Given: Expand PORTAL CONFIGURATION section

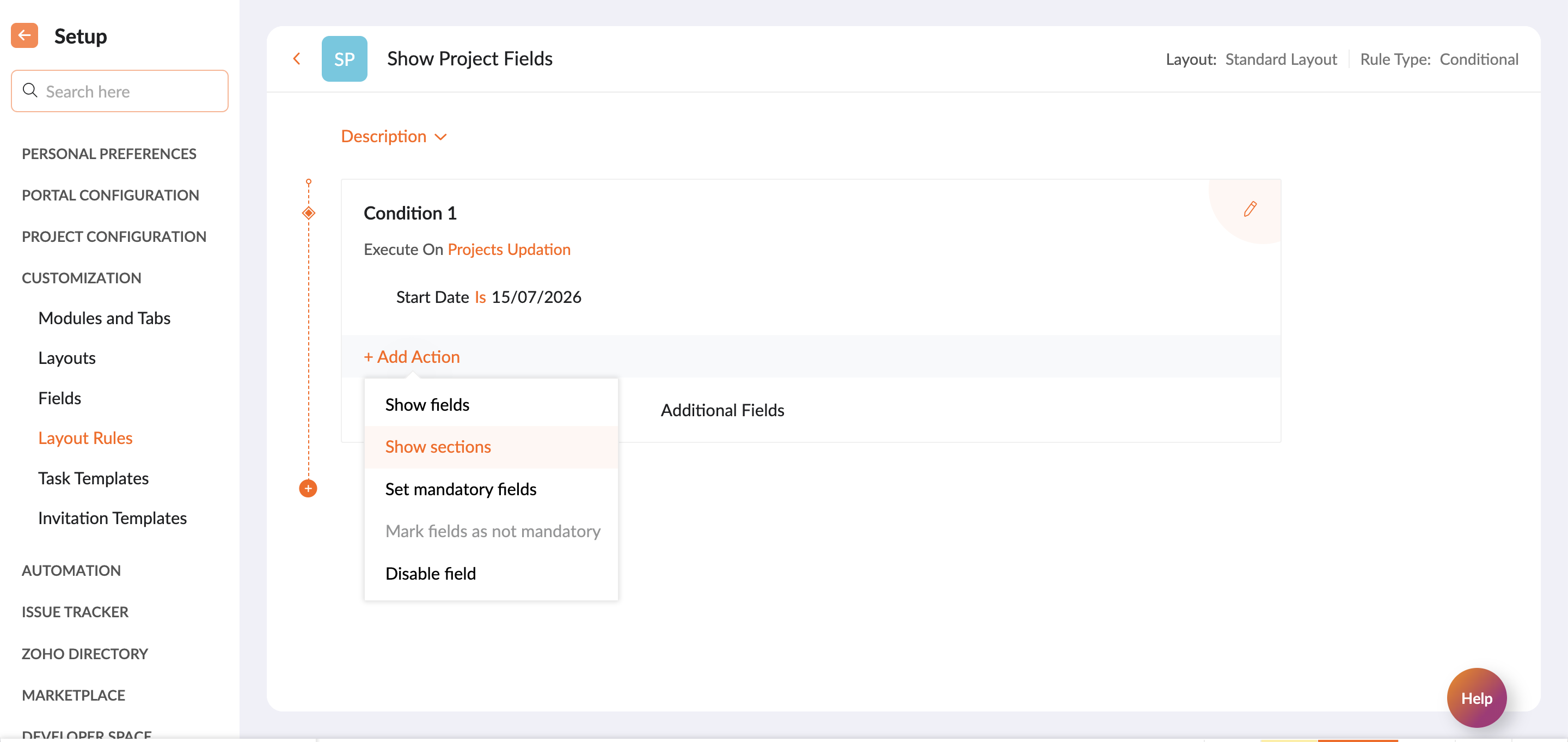Looking at the screenshot, I should click(110, 195).
